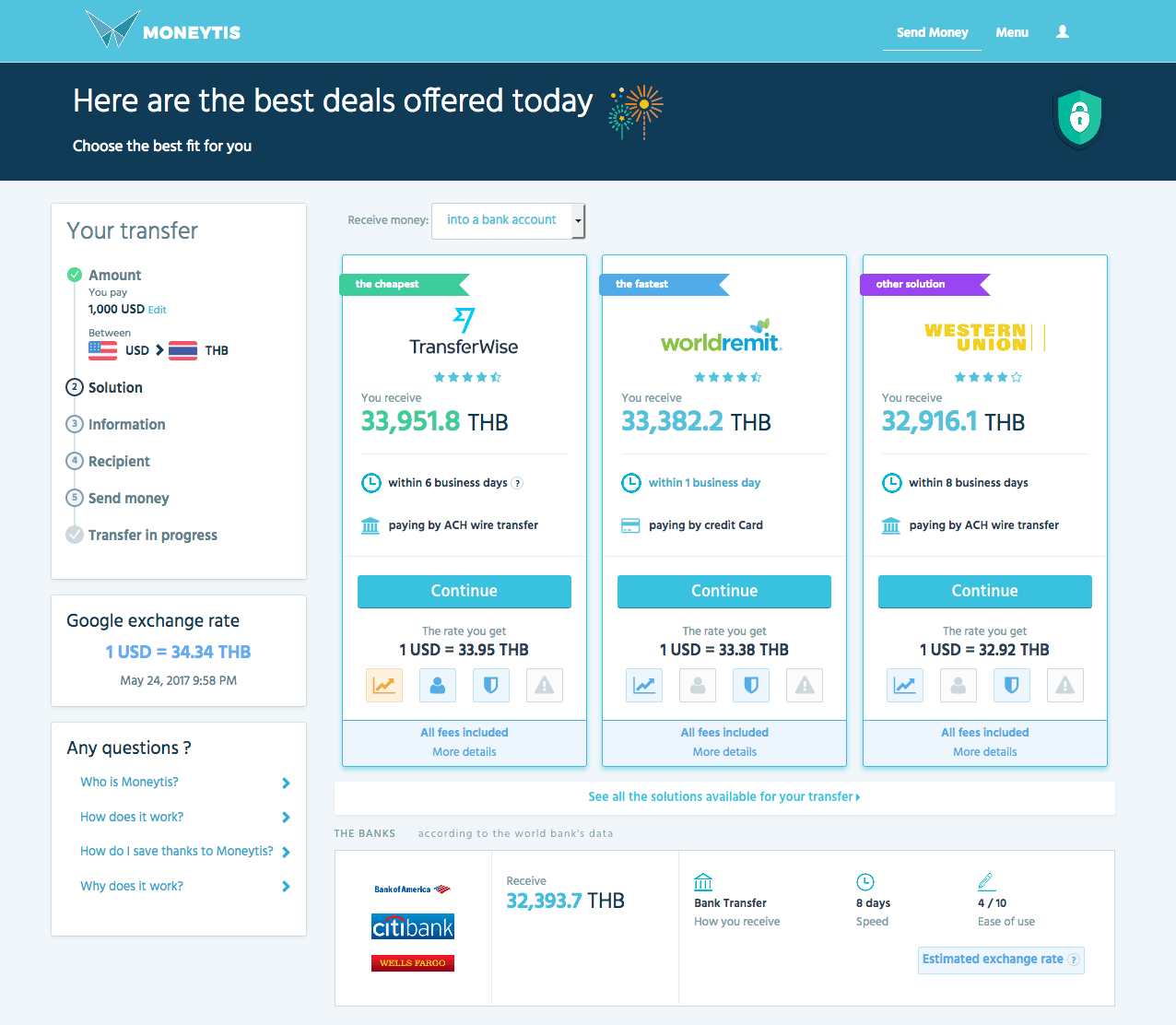
Task: Click the TransferWise logo
Action: click(464, 332)
